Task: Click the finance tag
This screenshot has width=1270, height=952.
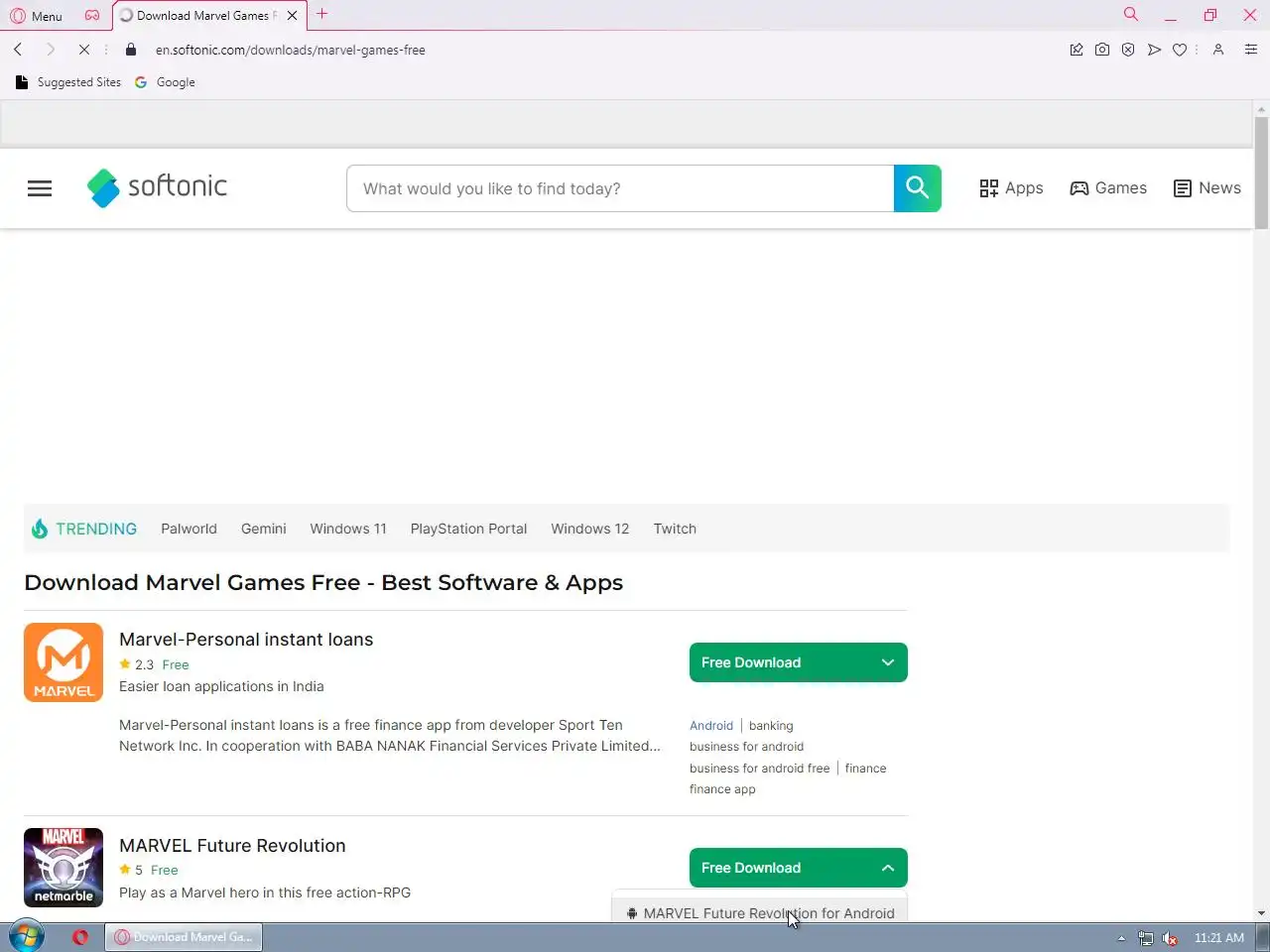Action: click(x=865, y=769)
